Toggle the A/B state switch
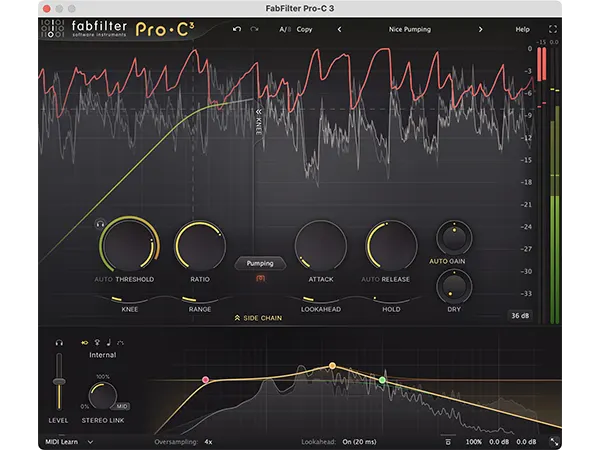This screenshot has width=600, height=450. (x=285, y=29)
